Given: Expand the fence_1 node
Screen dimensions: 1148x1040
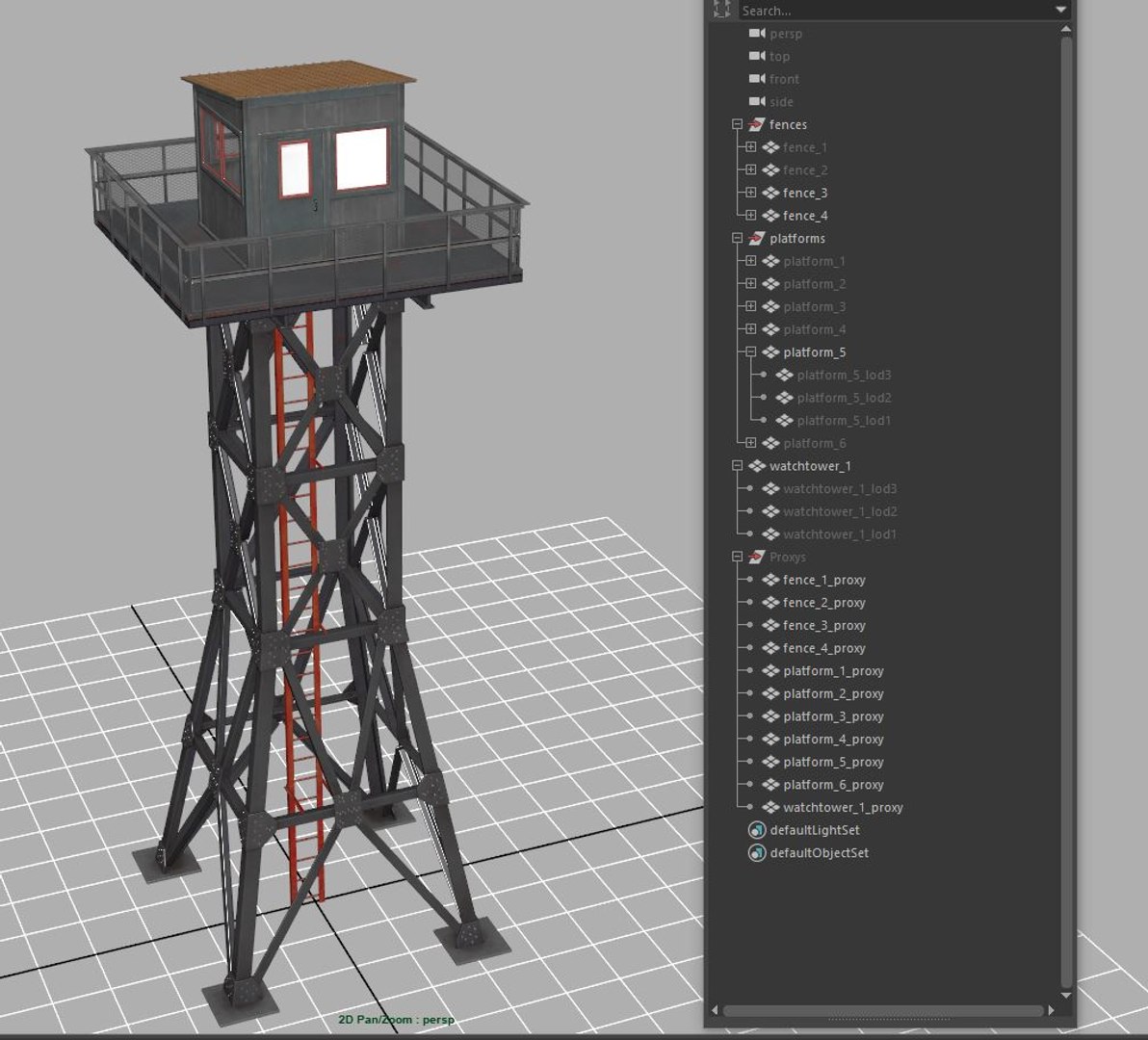Looking at the screenshot, I should [x=750, y=147].
